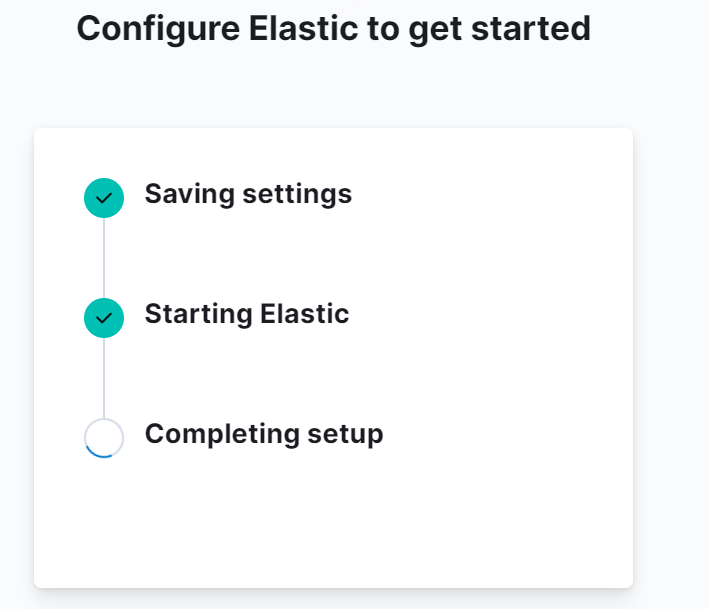Click the word 'Elastic' in the page heading

[303, 28]
